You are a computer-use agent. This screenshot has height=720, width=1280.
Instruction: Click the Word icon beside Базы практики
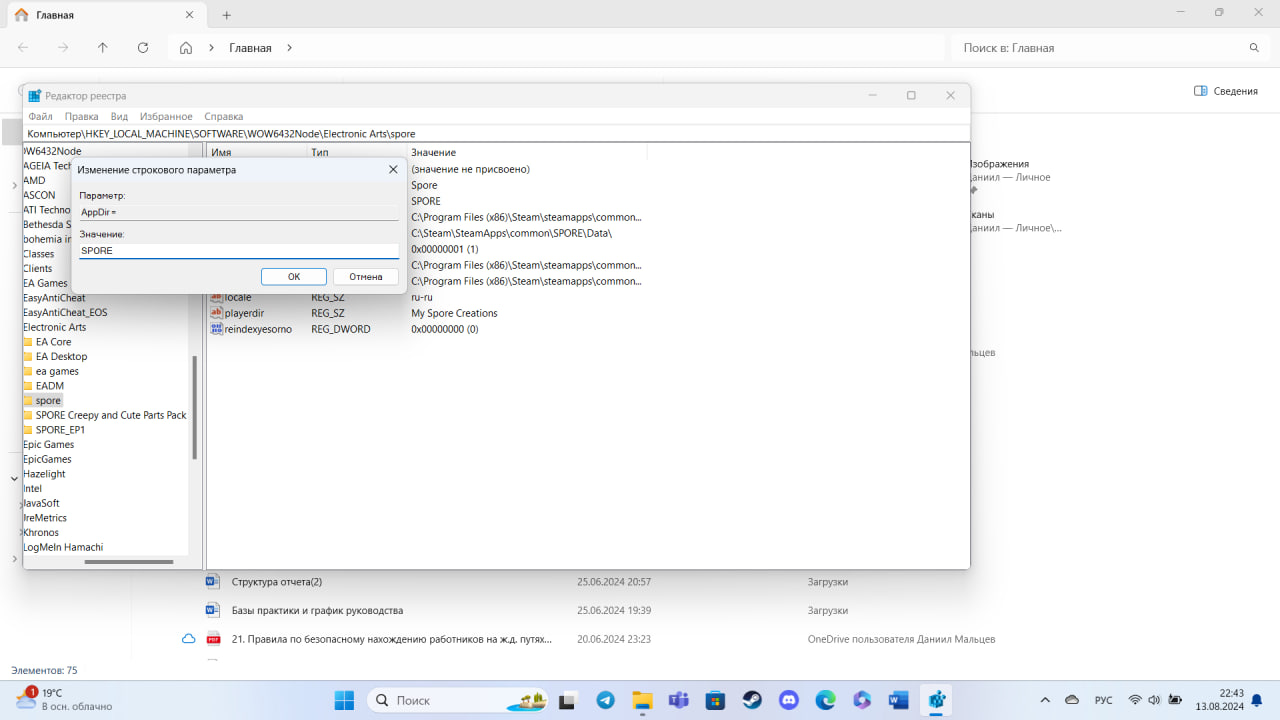(x=212, y=610)
